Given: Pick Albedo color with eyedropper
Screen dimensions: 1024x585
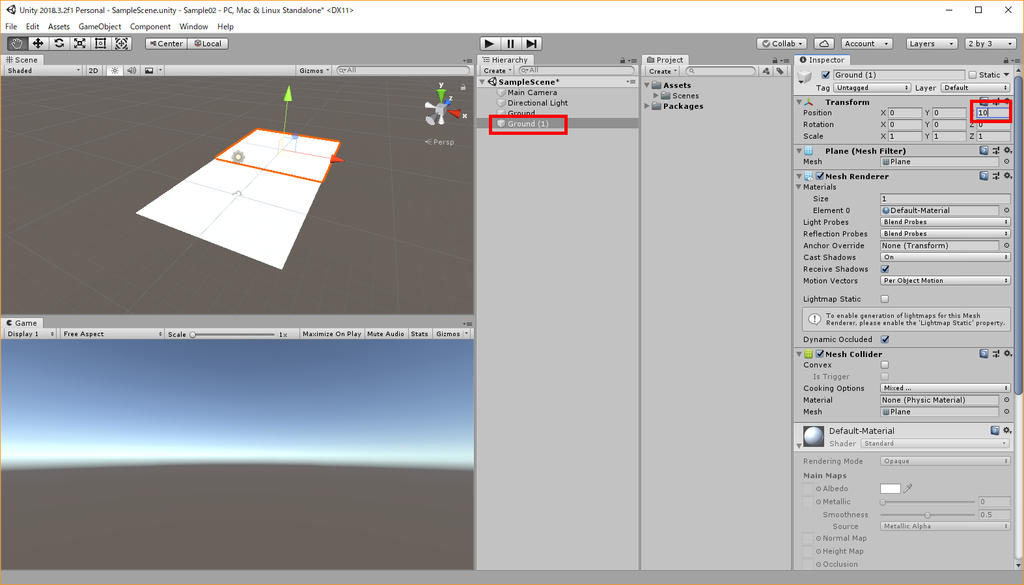Looking at the screenshot, I should tap(908, 488).
